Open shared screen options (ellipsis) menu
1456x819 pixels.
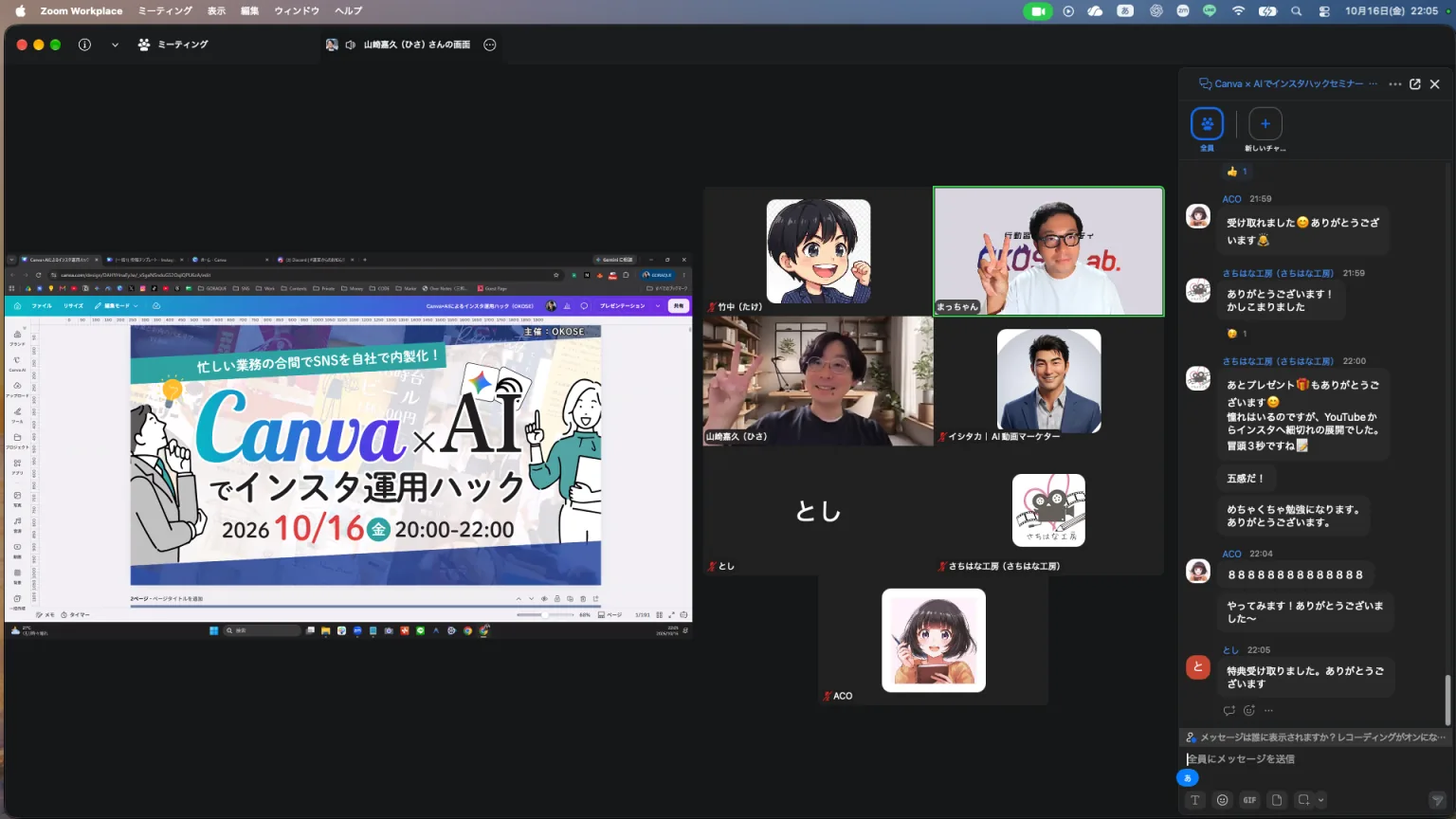[x=490, y=45]
